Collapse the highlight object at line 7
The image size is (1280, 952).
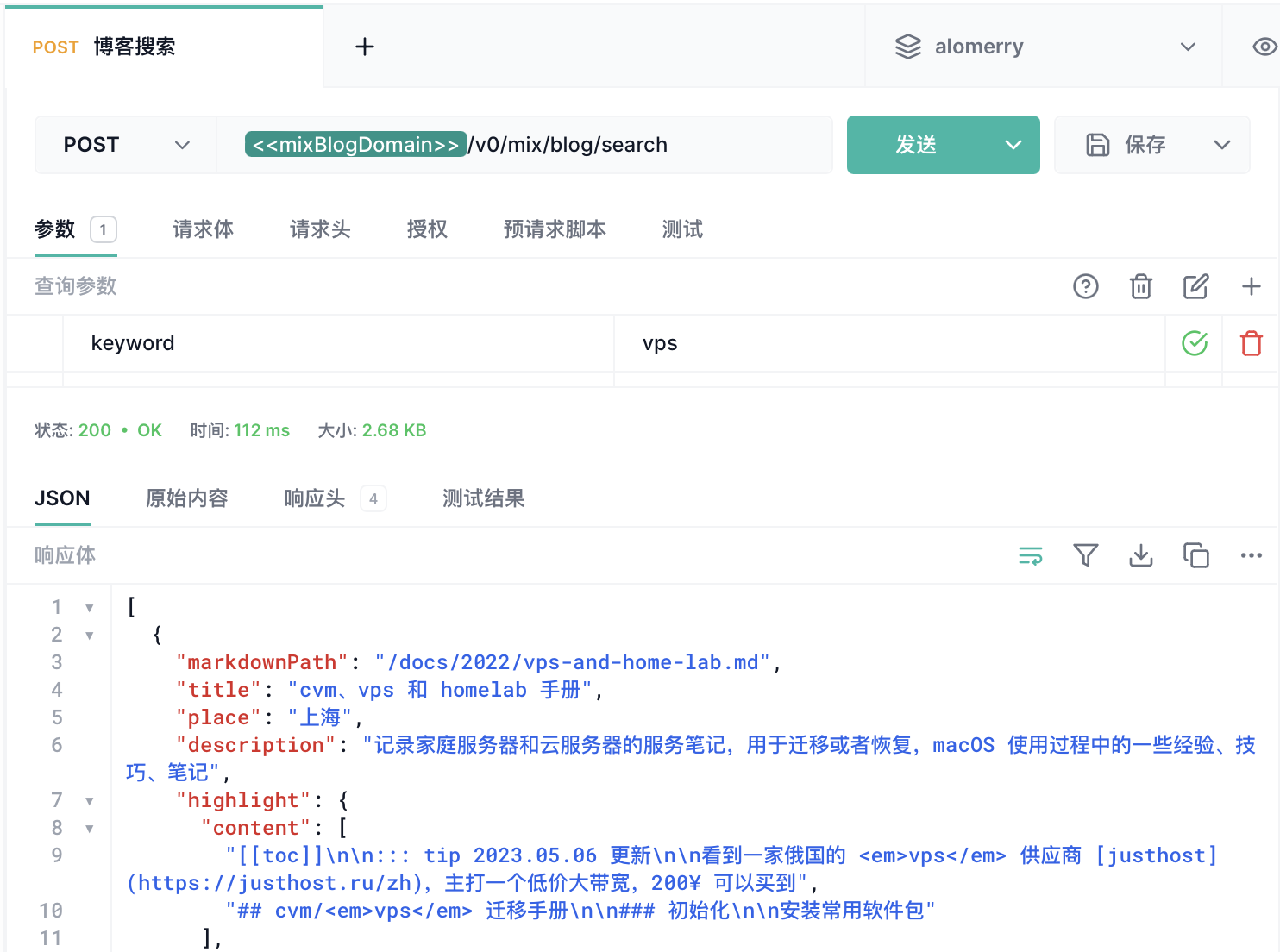pos(90,801)
